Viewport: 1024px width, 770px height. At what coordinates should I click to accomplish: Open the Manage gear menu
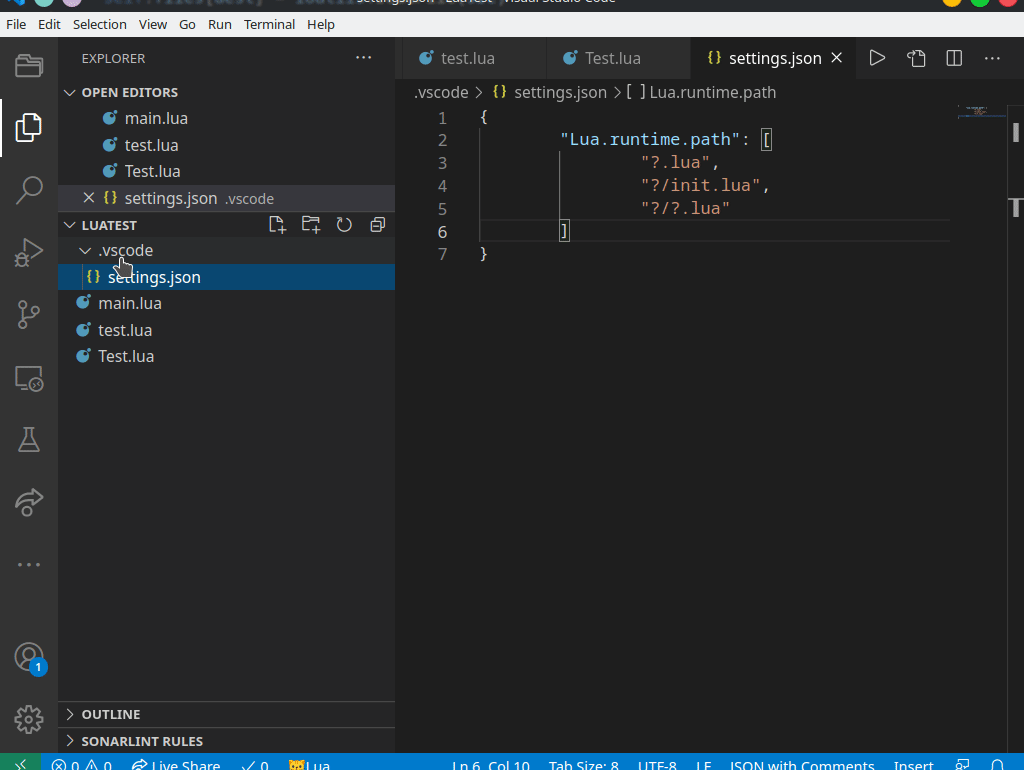[x=29, y=720]
